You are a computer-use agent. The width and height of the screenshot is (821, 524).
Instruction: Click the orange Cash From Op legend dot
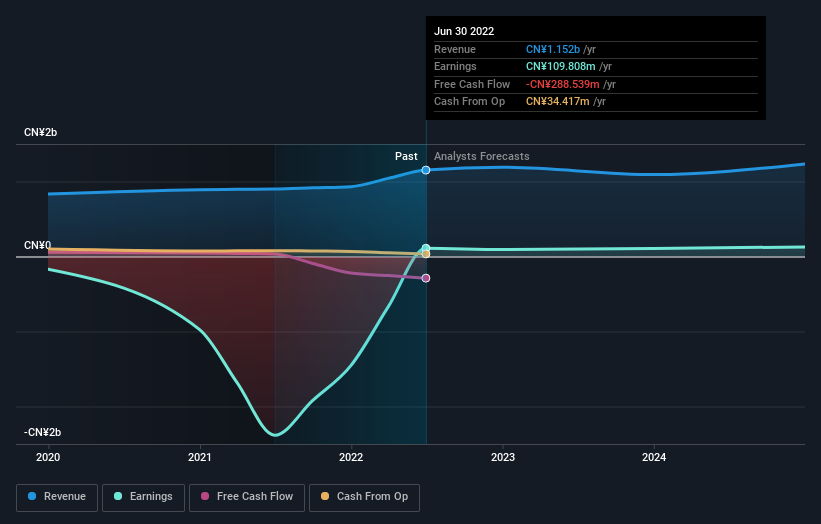325,496
